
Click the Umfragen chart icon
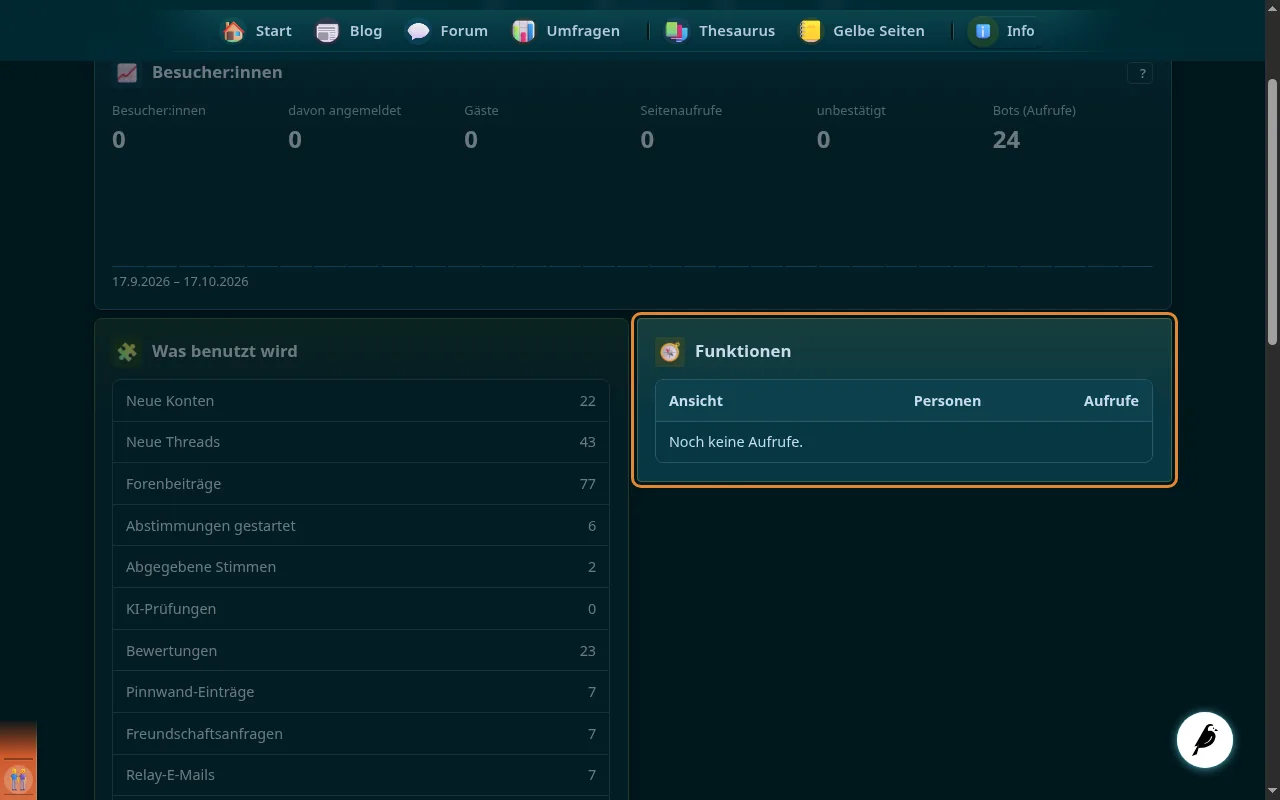[523, 31]
